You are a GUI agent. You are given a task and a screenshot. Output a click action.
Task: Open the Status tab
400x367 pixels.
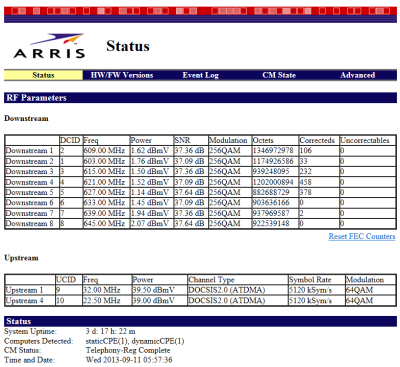pyautogui.click(x=43, y=75)
